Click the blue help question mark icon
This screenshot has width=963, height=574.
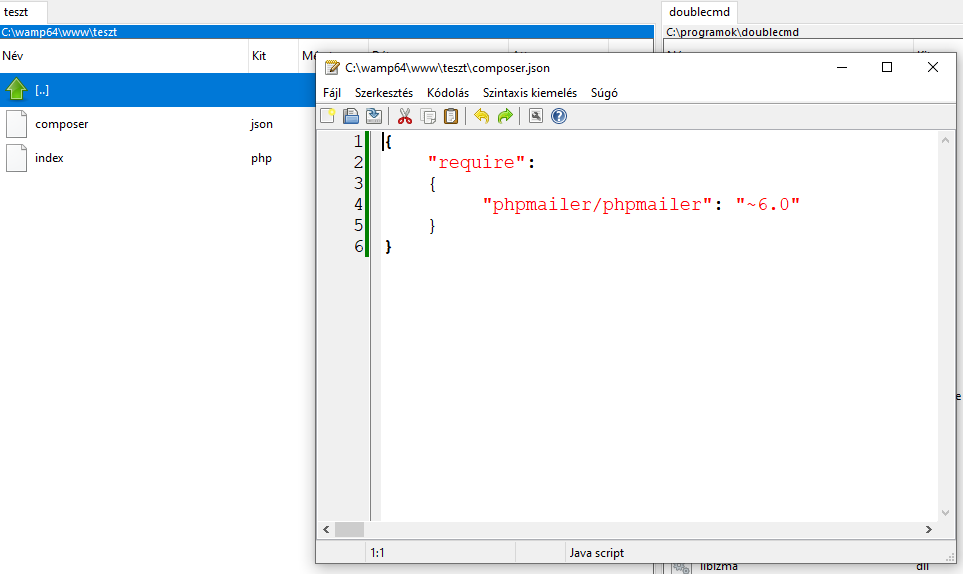click(x=559, y=116)
